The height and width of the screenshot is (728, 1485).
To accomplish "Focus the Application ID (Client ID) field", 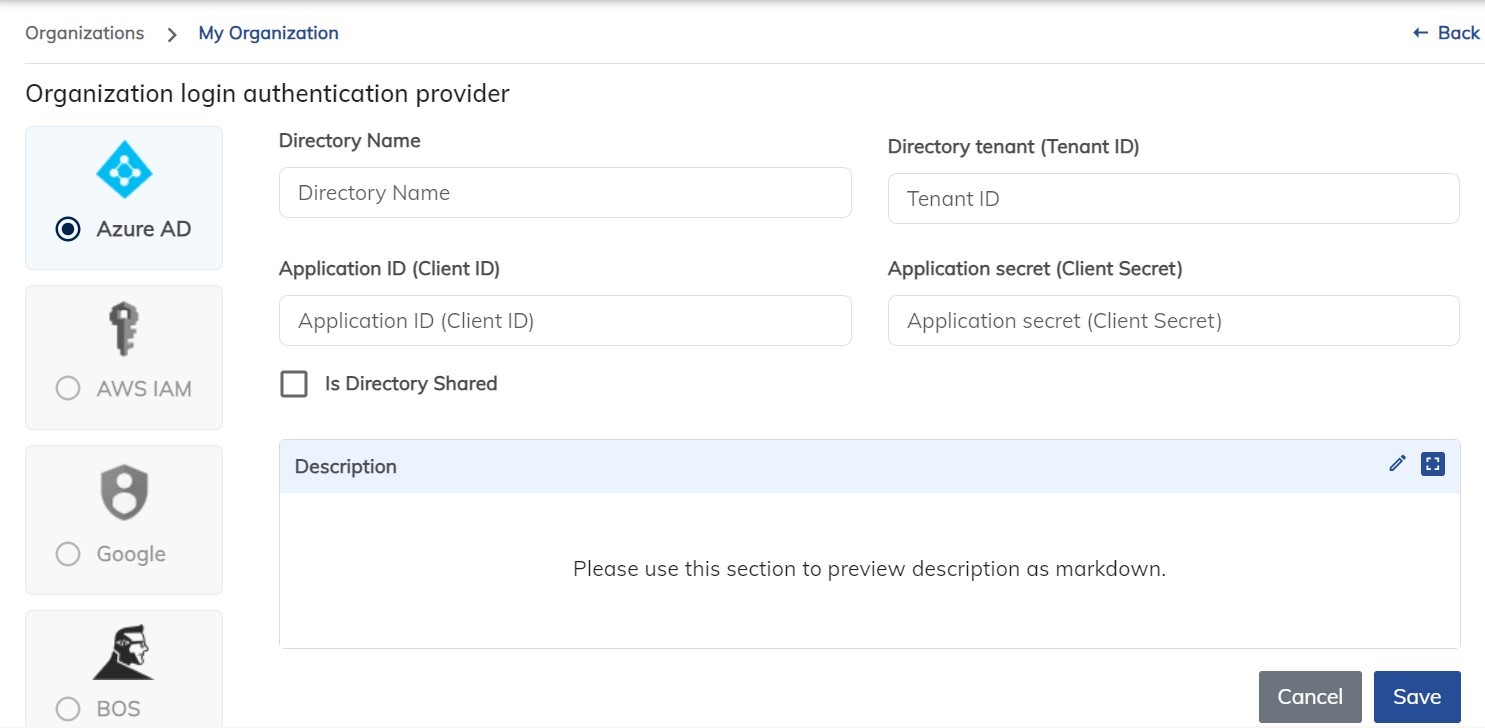I will 565,321.
